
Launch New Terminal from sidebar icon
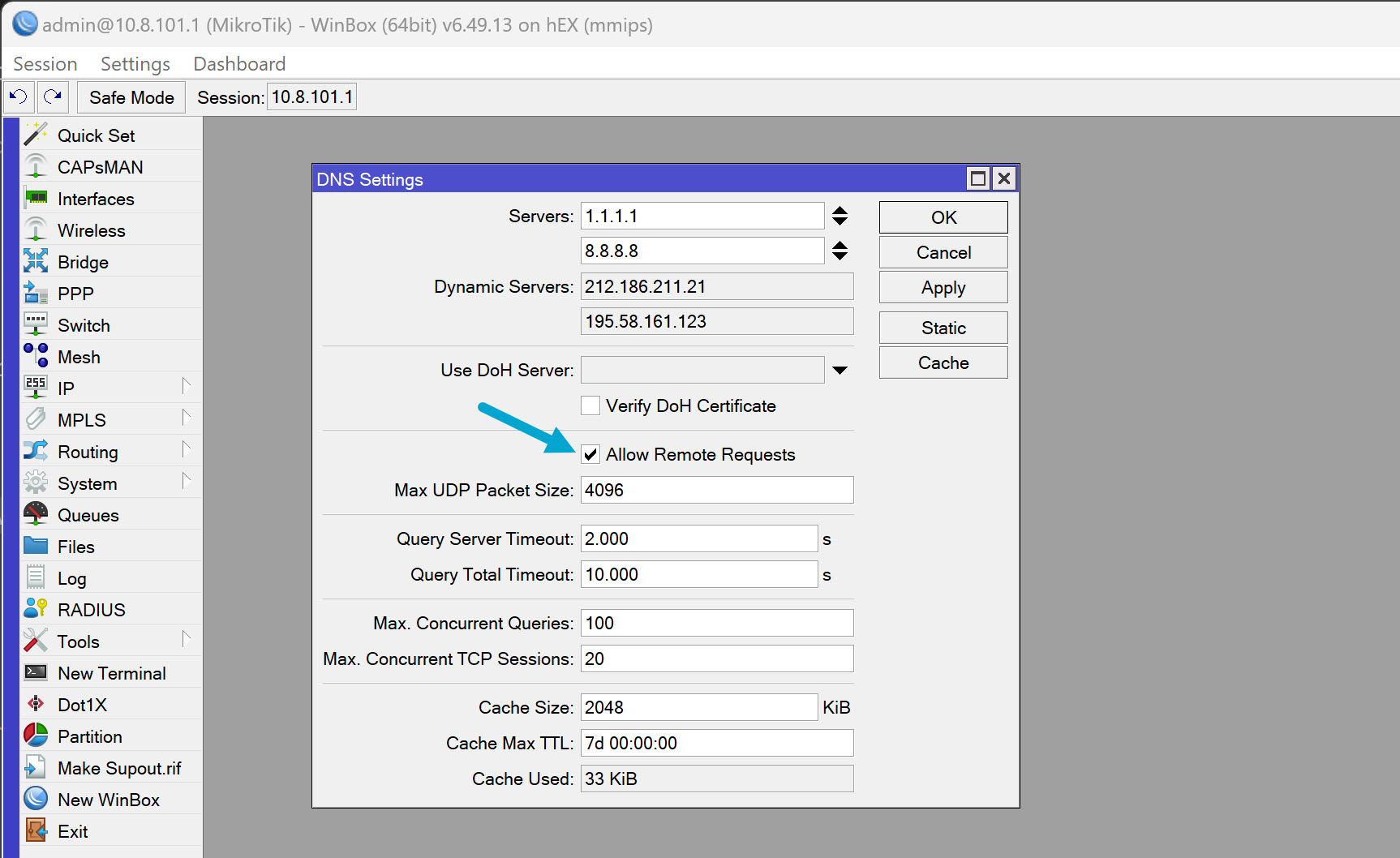[x=36, y=672]
